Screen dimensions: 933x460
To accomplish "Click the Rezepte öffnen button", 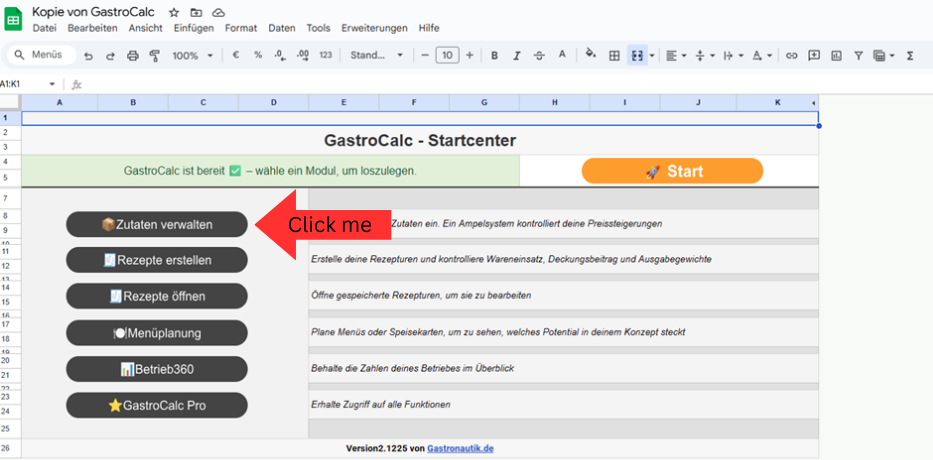I will click(156, 296).
